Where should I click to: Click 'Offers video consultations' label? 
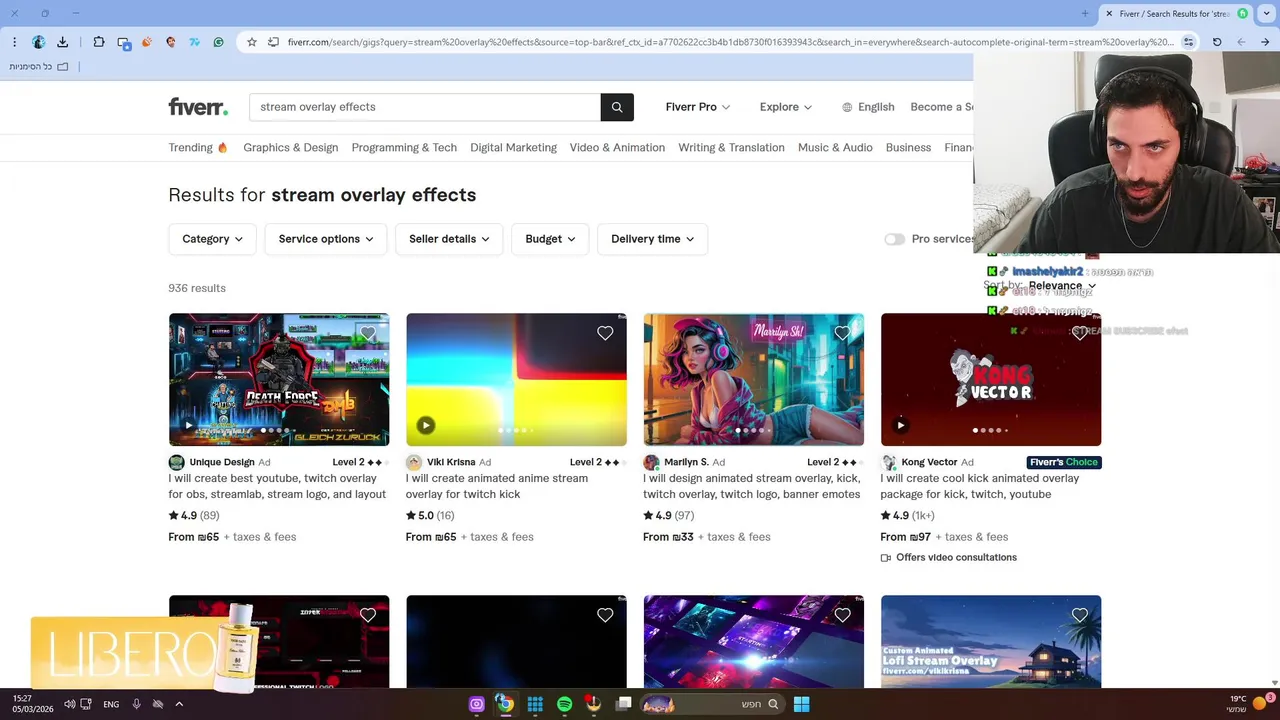click(x=956, y=558)
